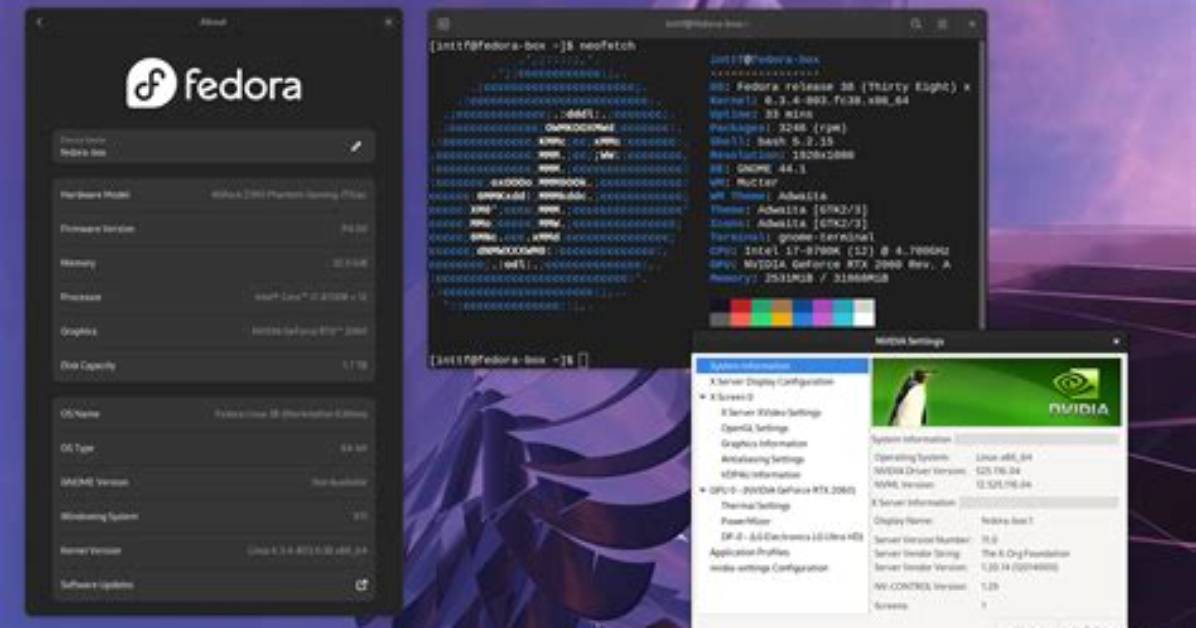Viewport: 1196px width, 628px height.
Task: Select OpenGL Settings in NVIDIA tree
Action: (x=754, y=428)
